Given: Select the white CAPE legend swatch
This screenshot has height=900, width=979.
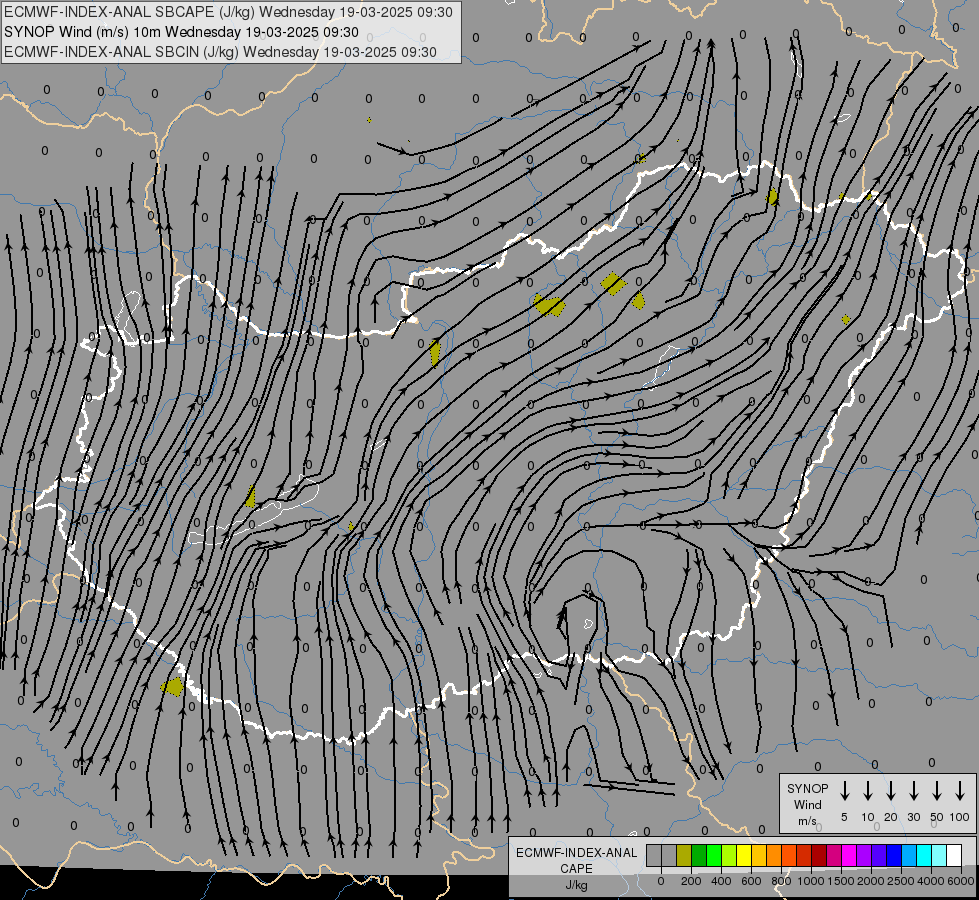Looking at the screenshot, I should click(x=954, y=855).
